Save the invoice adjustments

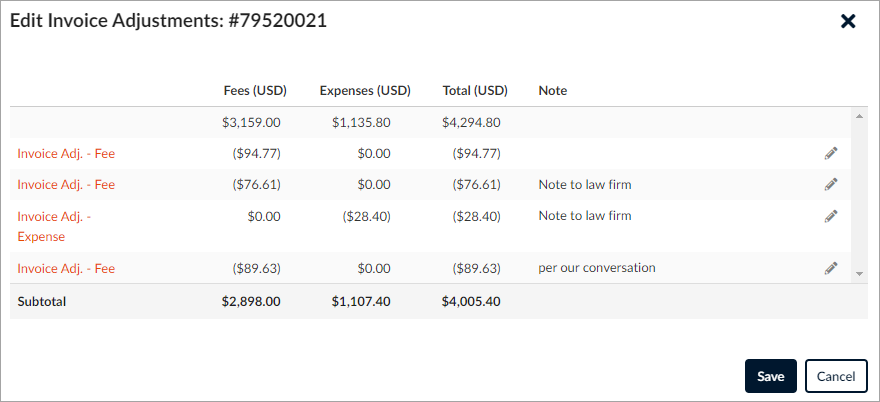coord(771,376)
